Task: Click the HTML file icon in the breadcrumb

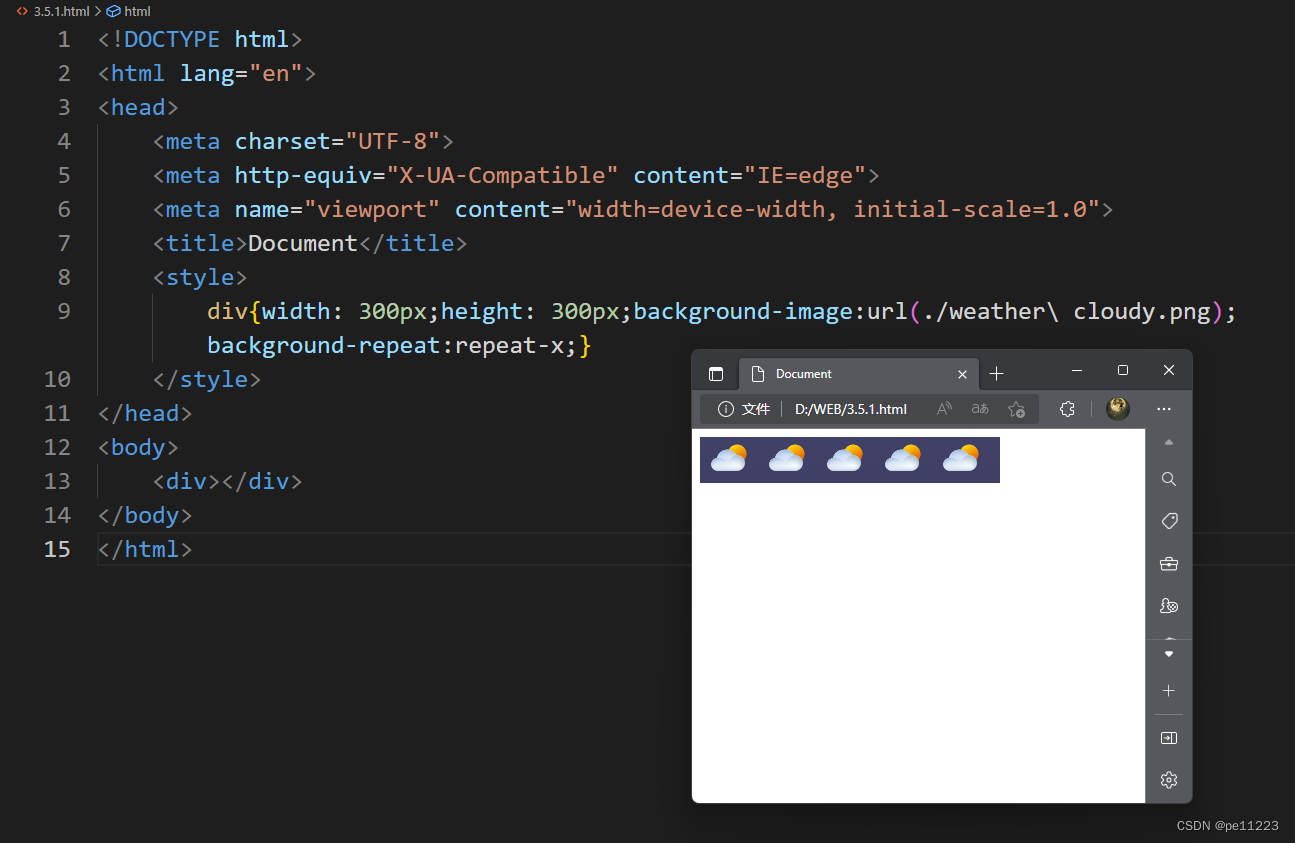Action: pyautogui.click(x=22, y=11)
